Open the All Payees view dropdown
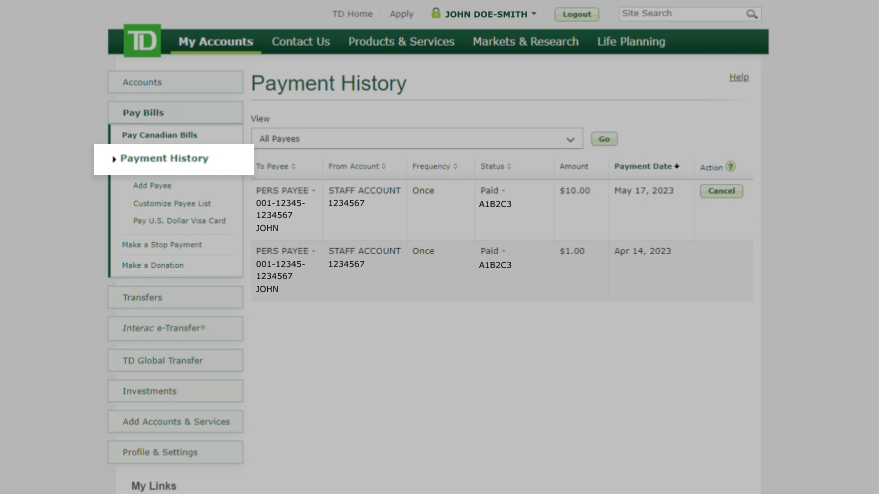879x494 pixels. click(417, 138)
